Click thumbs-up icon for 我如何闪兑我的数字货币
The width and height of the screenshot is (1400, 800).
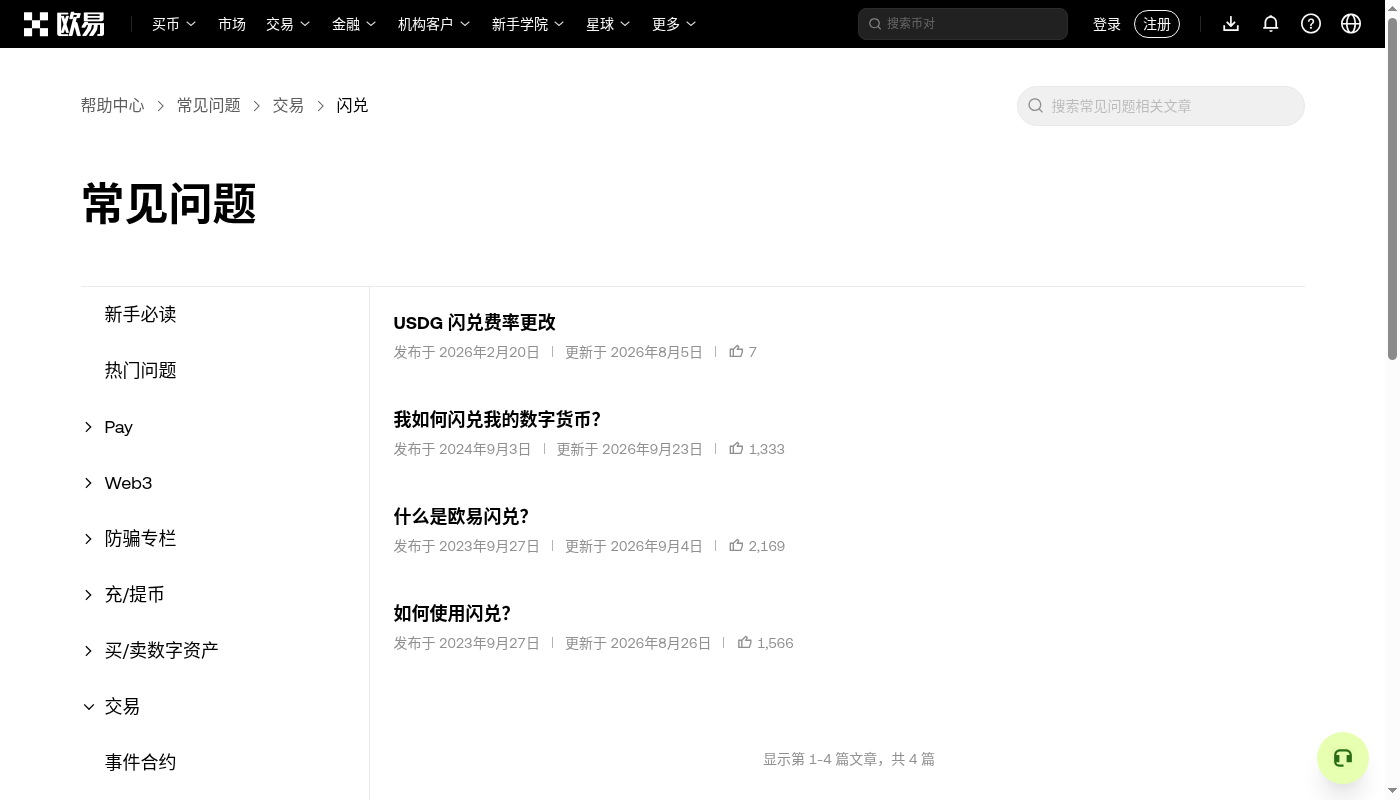[737, 449]
